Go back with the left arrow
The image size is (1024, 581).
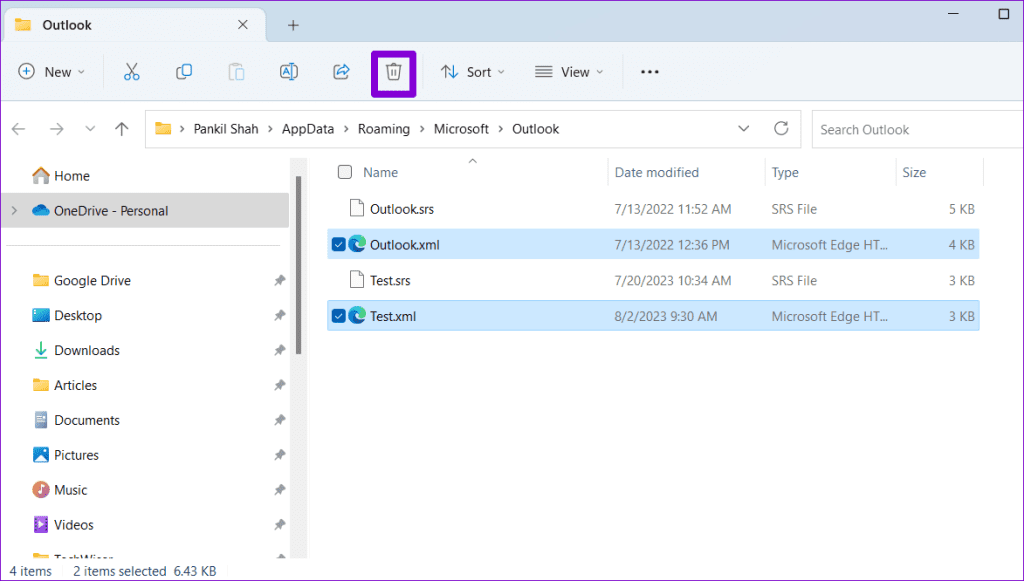pos(18,129)
